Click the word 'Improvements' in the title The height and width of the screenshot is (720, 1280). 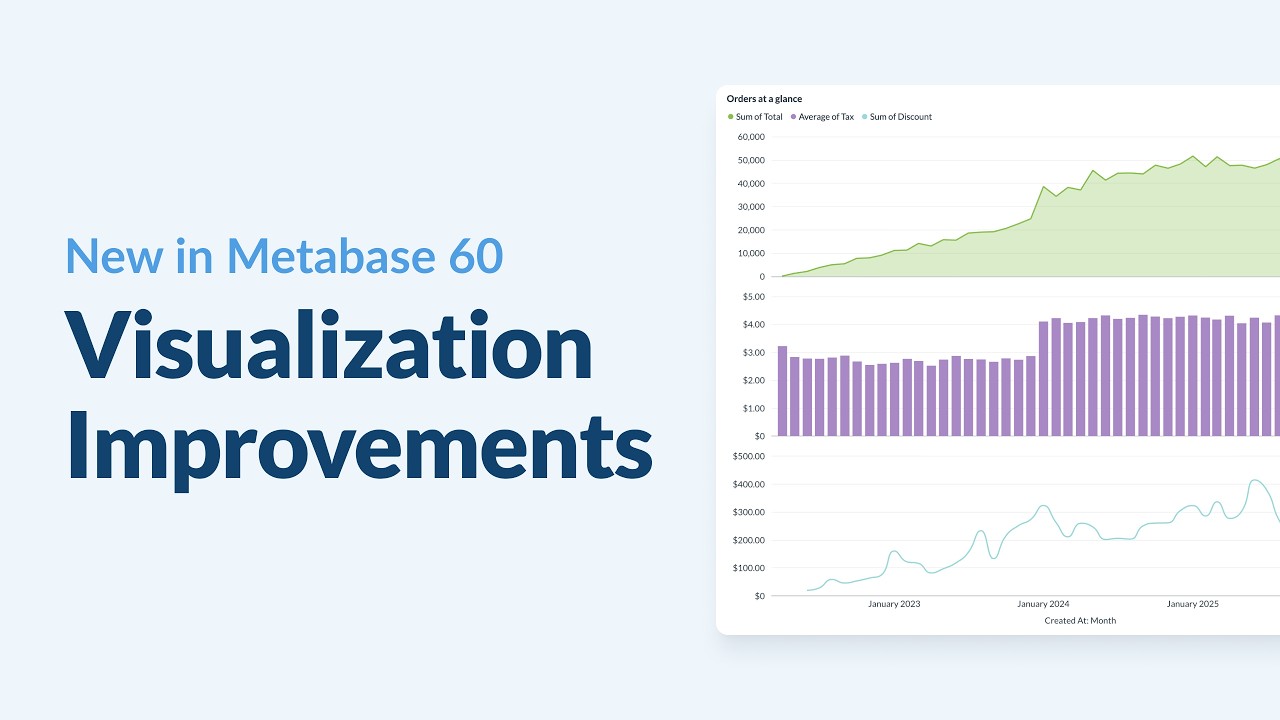(359, 444)
